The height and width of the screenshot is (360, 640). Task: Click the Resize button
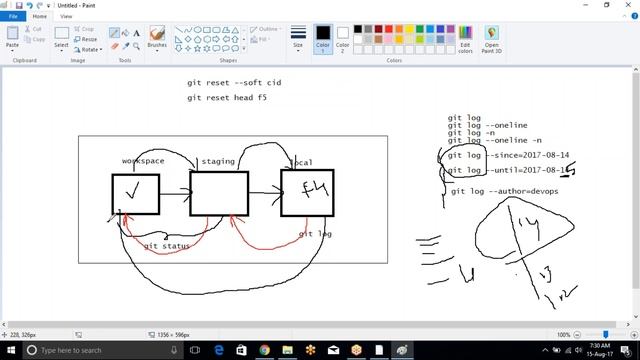[86, 39]
